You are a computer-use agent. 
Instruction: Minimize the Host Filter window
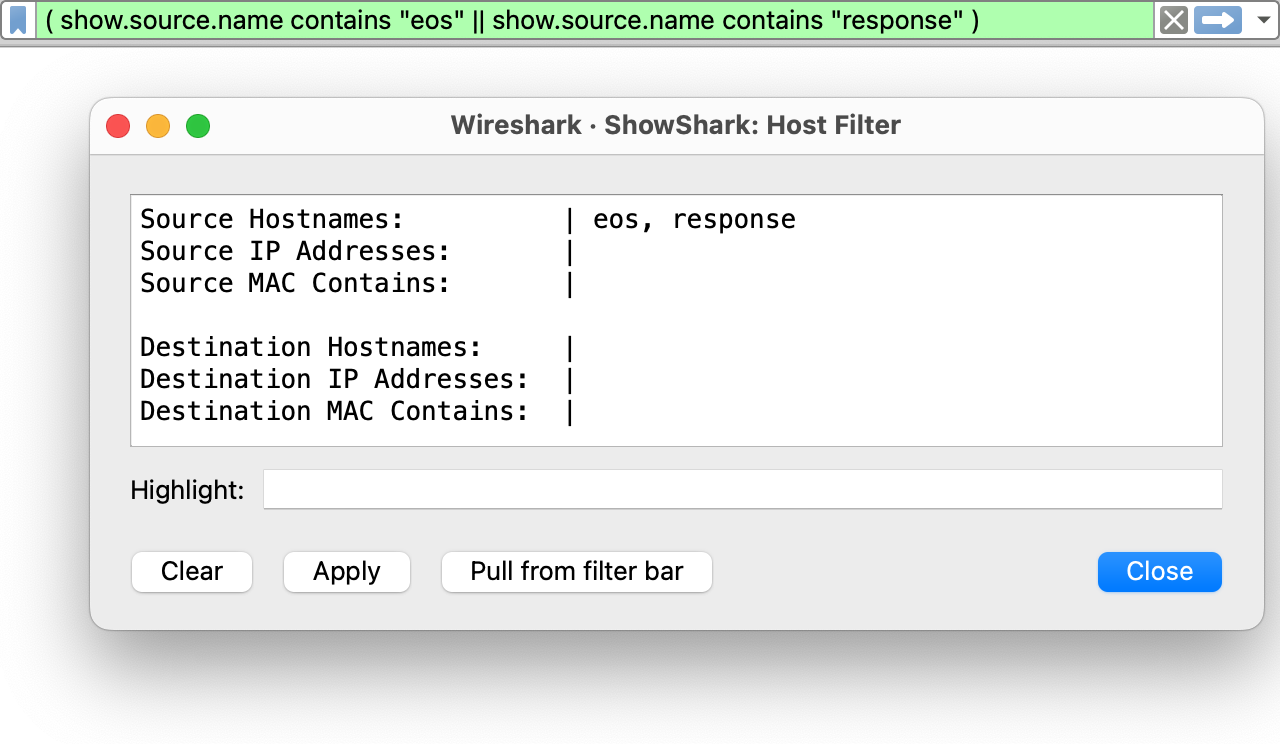[157, 125]
